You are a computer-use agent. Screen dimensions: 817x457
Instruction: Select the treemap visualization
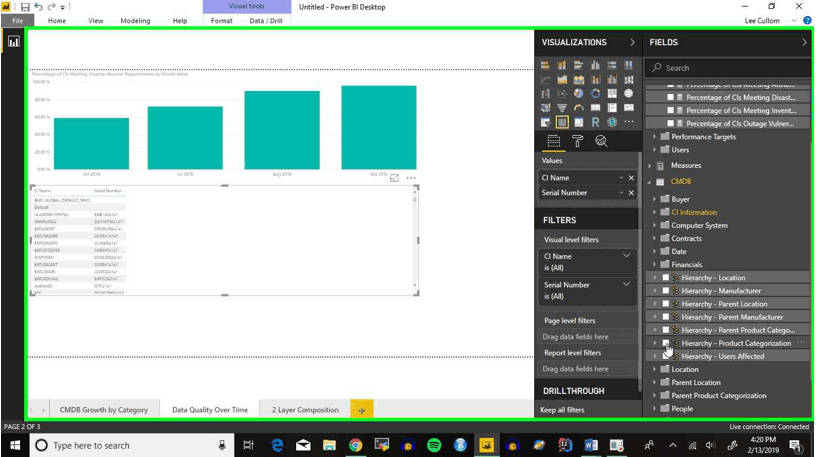[612, 93]
